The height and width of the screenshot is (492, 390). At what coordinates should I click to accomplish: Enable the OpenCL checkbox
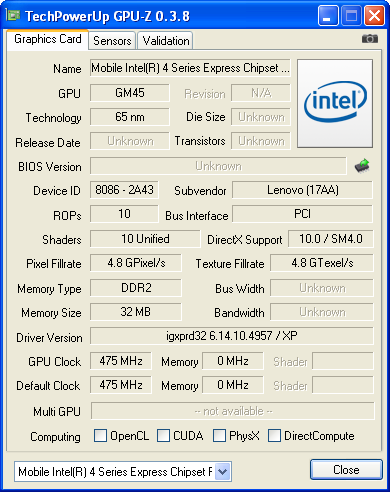click(100, 435)
